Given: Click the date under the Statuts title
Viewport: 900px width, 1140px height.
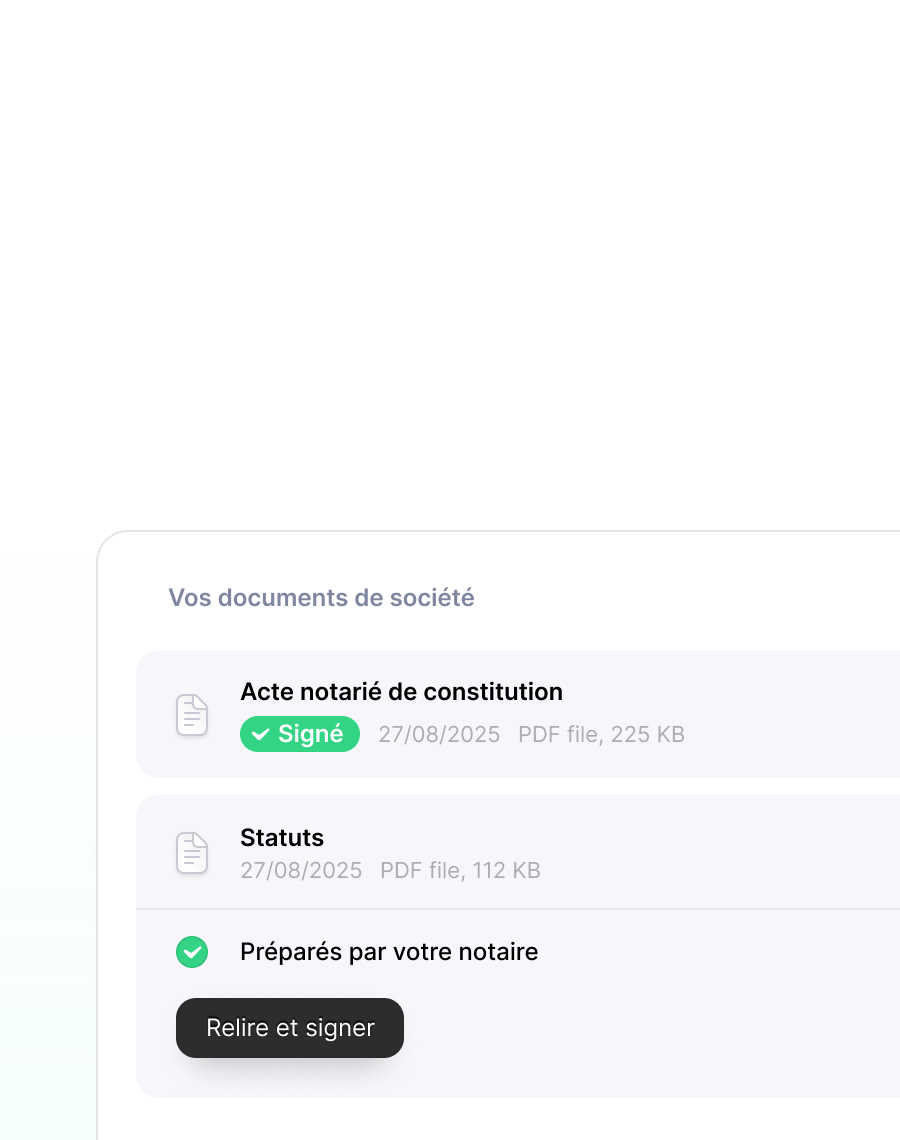Looking at the screenshot, I should point(301,871).
